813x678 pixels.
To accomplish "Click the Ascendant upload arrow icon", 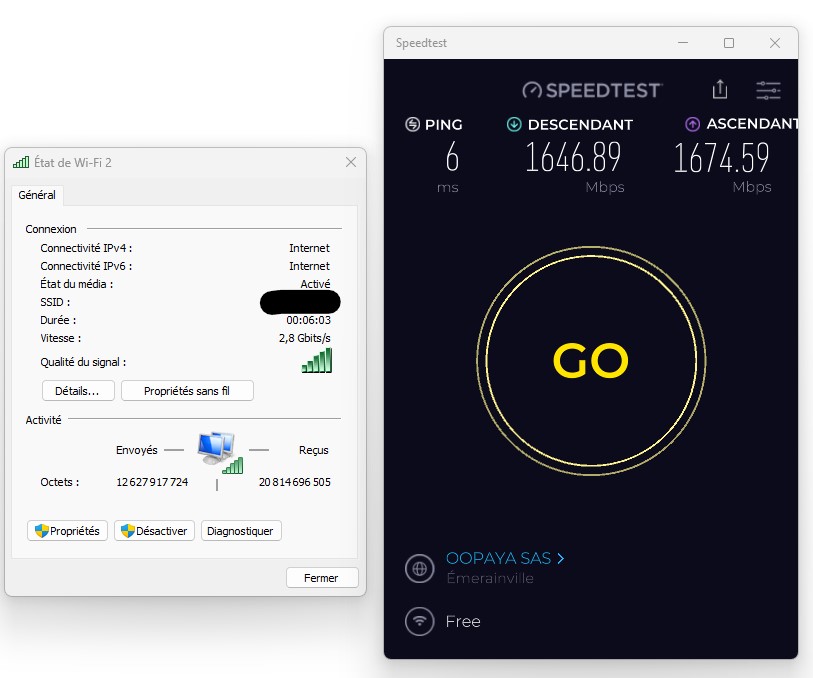I will pyautogui.click(x=692, y=125).
